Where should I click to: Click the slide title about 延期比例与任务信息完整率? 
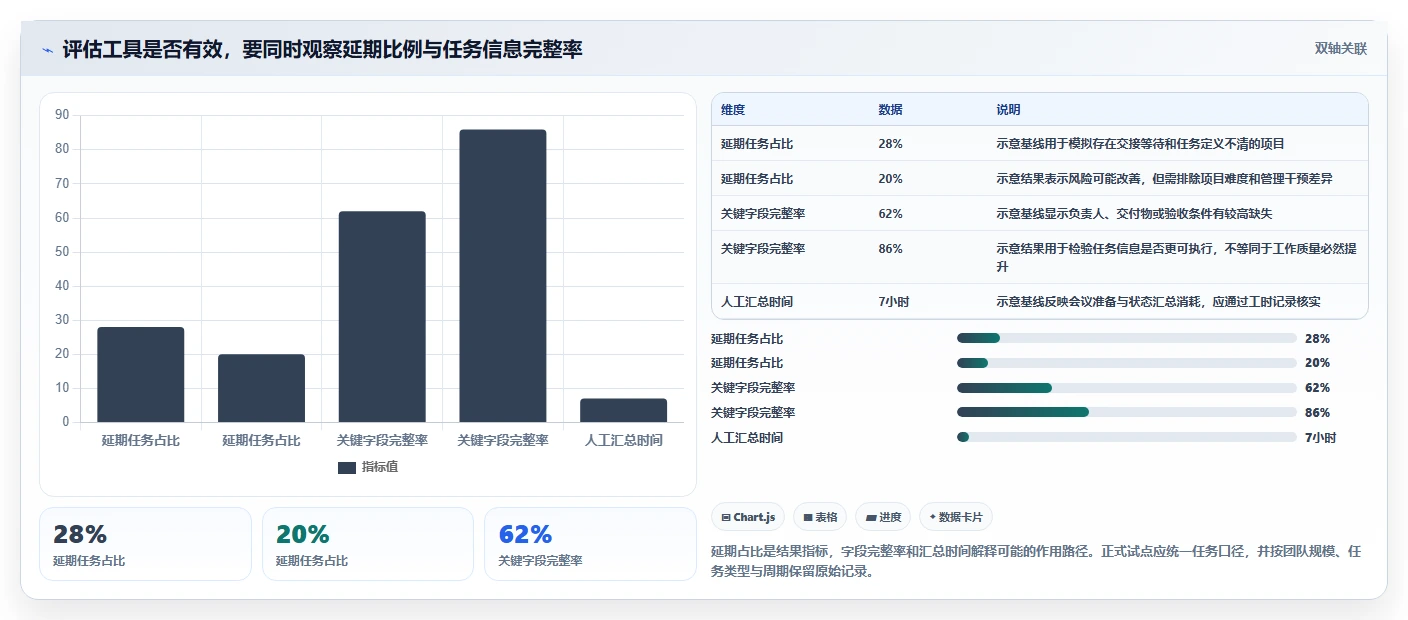point(322,49)
